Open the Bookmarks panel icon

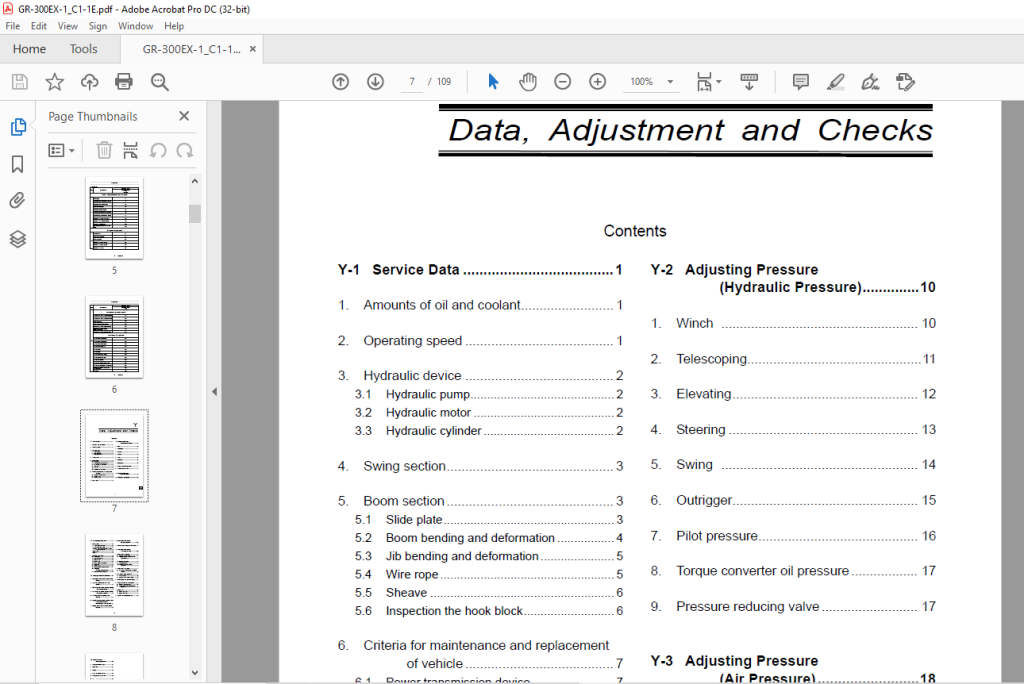pos(18,164)
